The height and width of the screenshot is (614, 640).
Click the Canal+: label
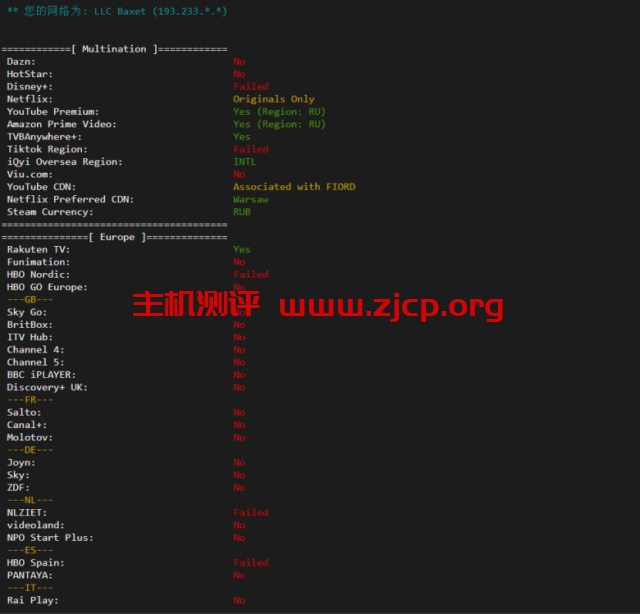(x=27, y=425)
